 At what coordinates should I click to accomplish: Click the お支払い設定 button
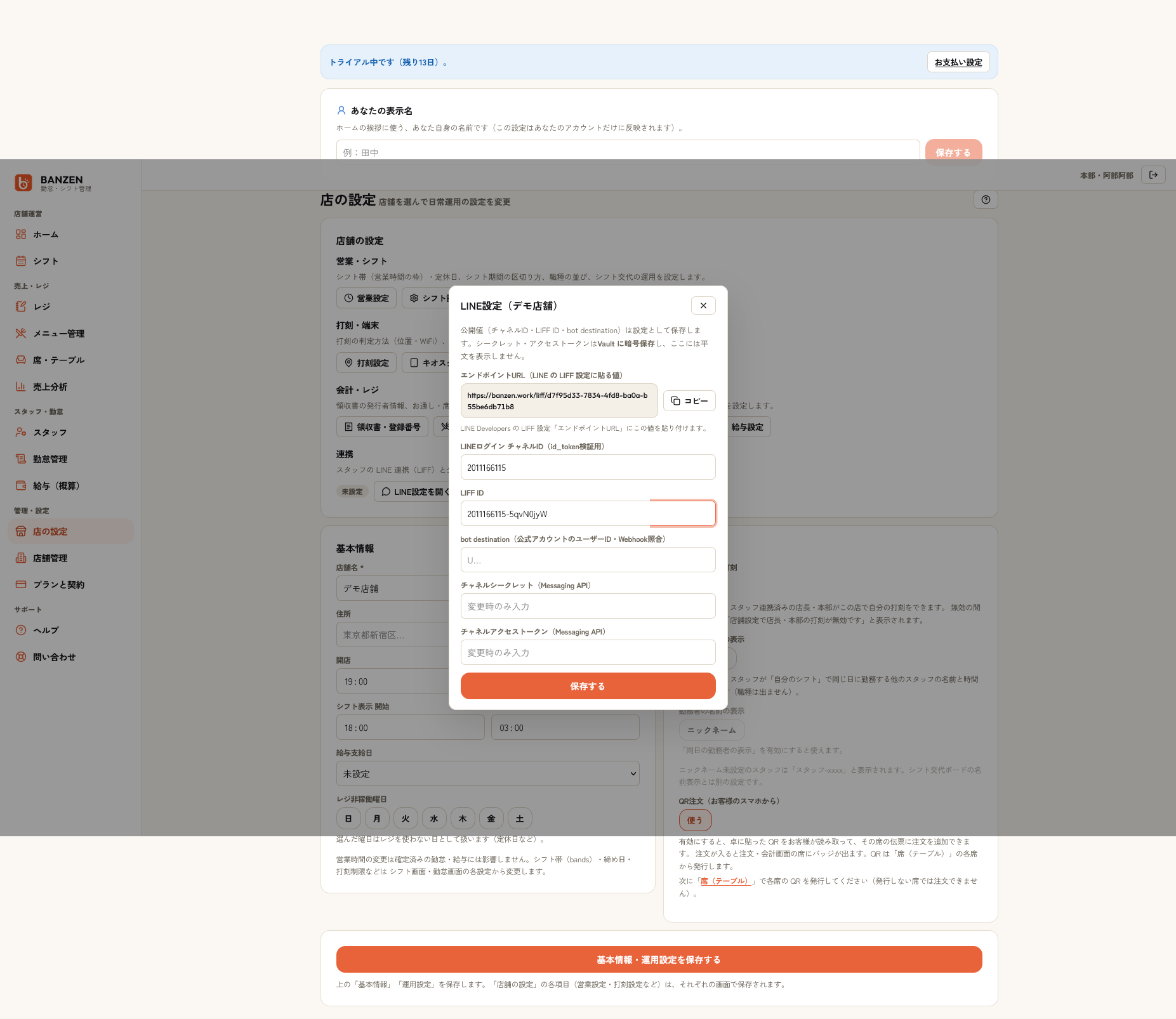pos(958,62)
